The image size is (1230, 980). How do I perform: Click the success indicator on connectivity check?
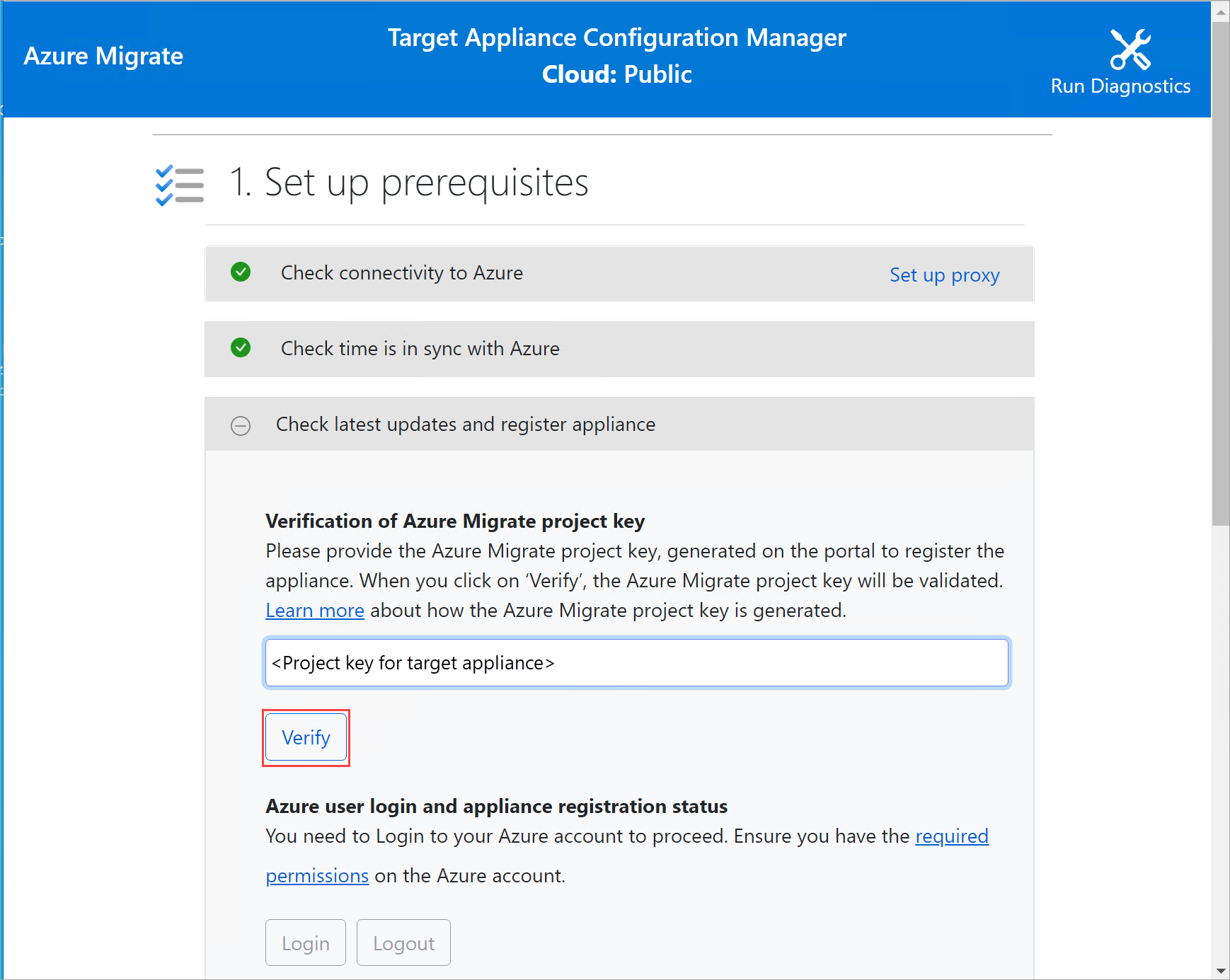tap(241, 272)
